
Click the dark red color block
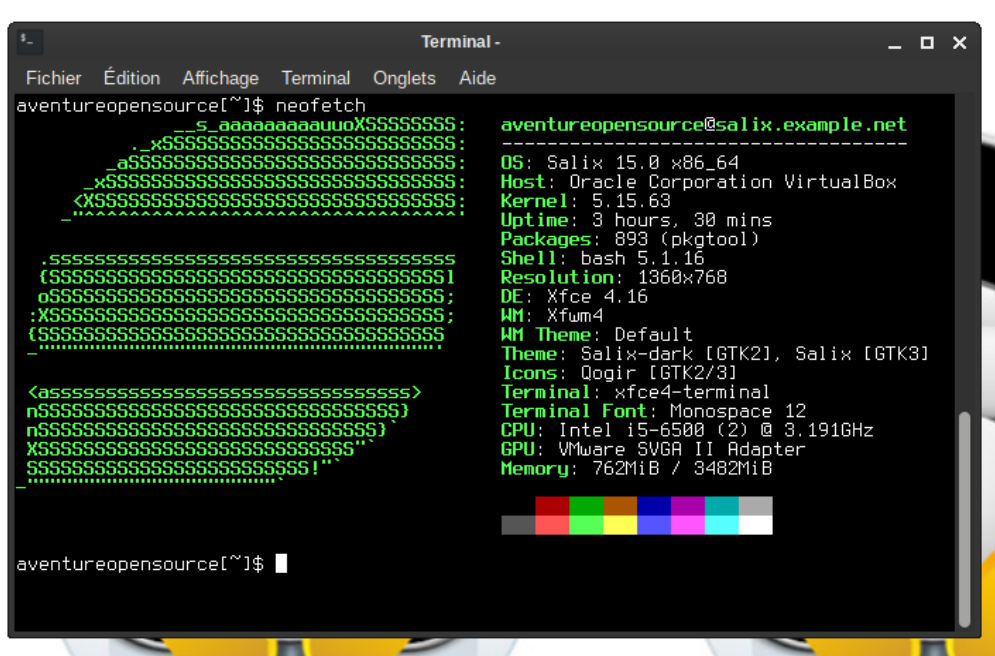pyautogui.click(x=552, y=506)
